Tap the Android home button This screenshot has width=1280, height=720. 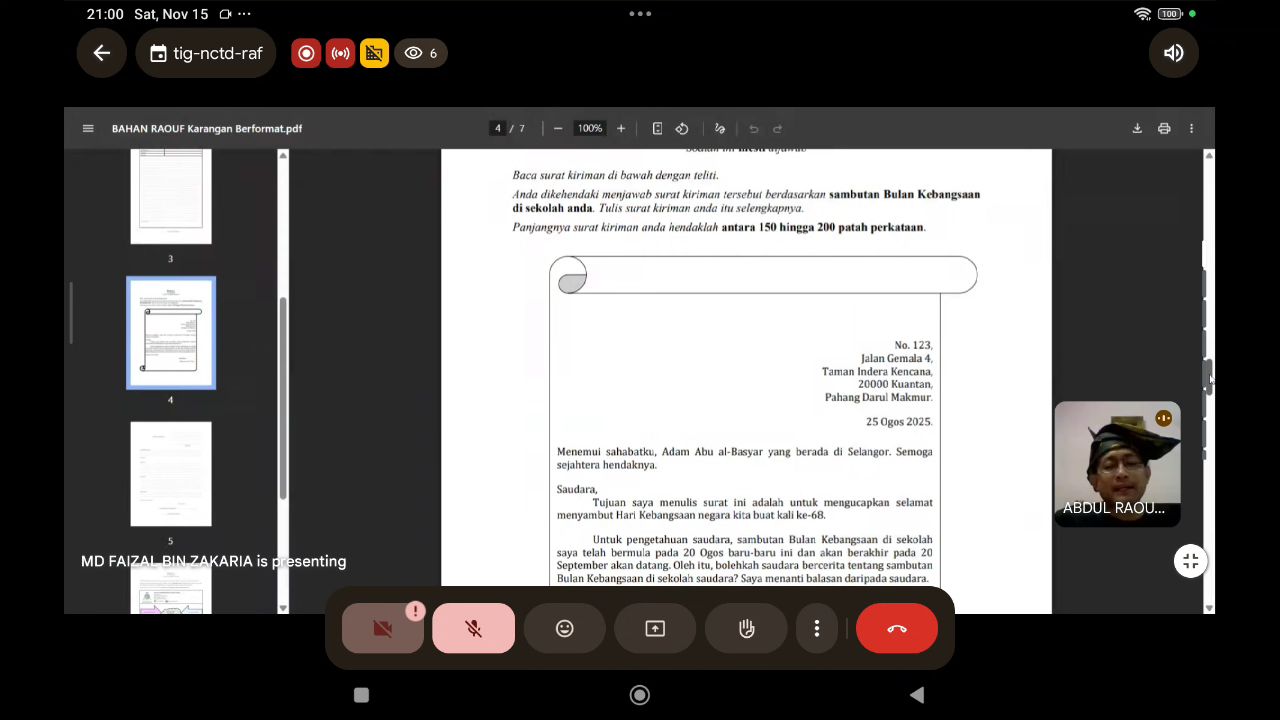[x=640, y=695]
